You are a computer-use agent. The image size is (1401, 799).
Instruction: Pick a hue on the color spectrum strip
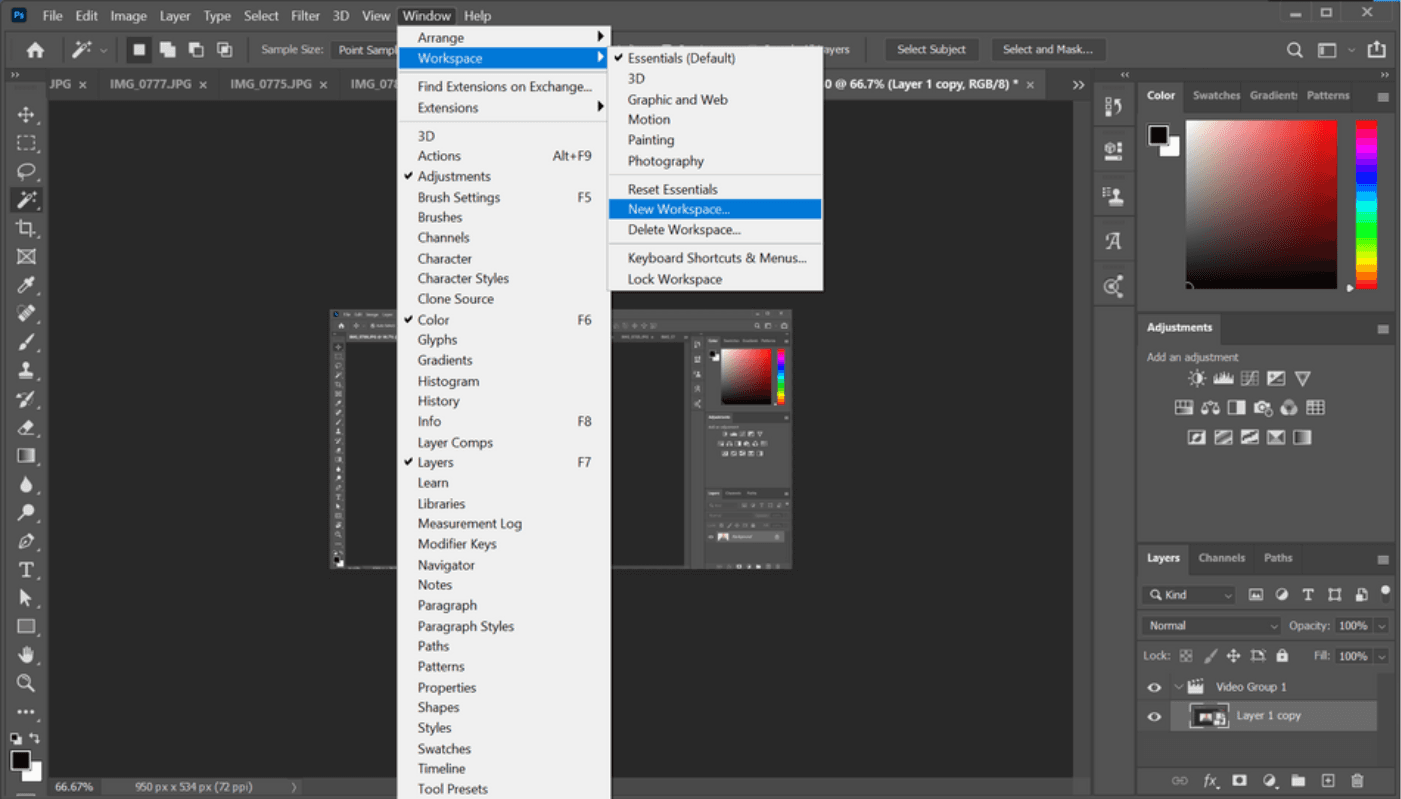[1366, 205]
